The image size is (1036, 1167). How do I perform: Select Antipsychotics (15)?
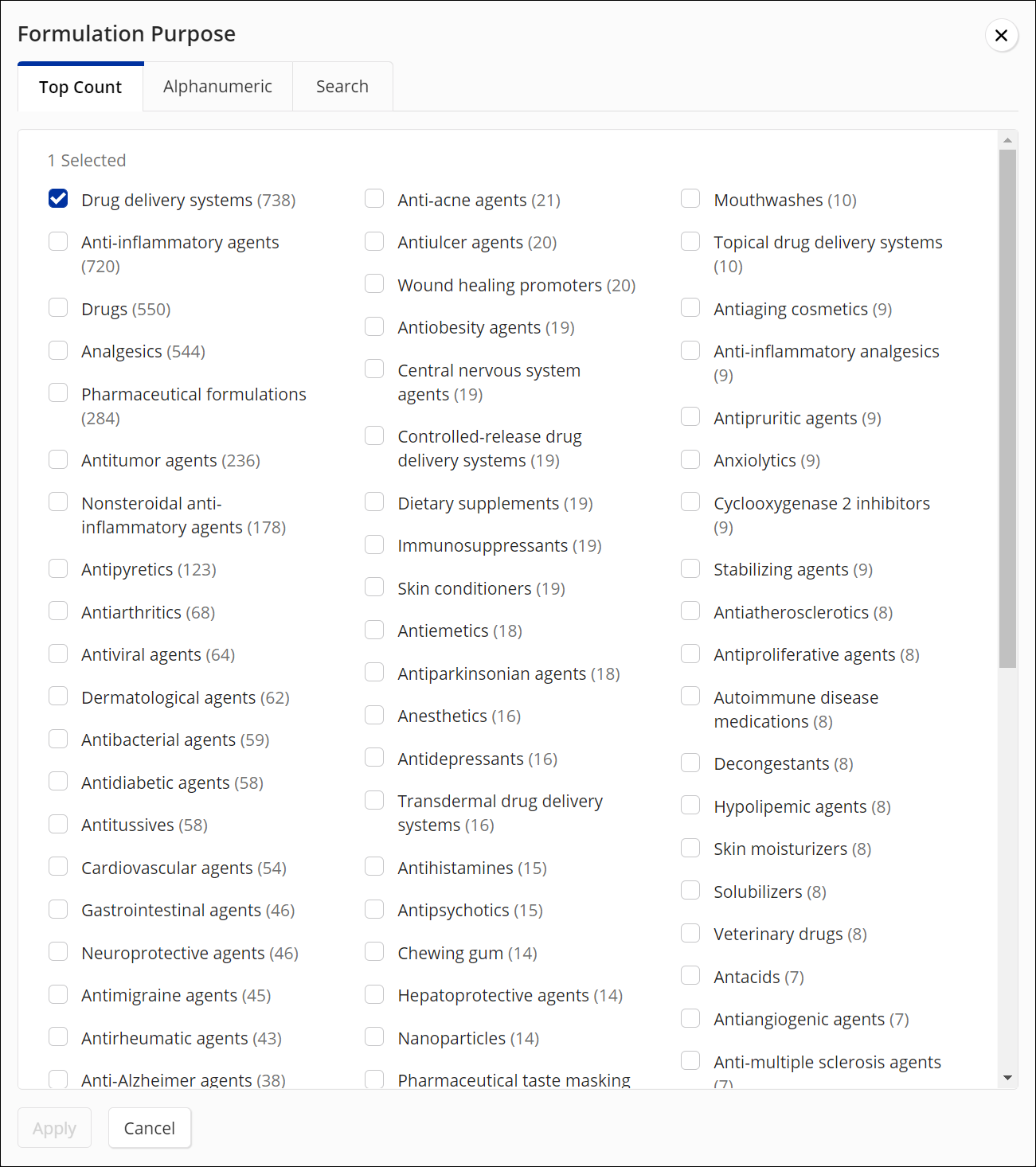[374, 909]
